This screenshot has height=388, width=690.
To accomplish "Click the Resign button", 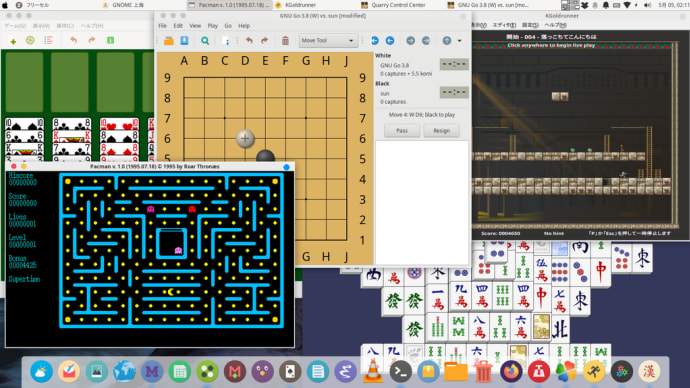I will 441,131.
